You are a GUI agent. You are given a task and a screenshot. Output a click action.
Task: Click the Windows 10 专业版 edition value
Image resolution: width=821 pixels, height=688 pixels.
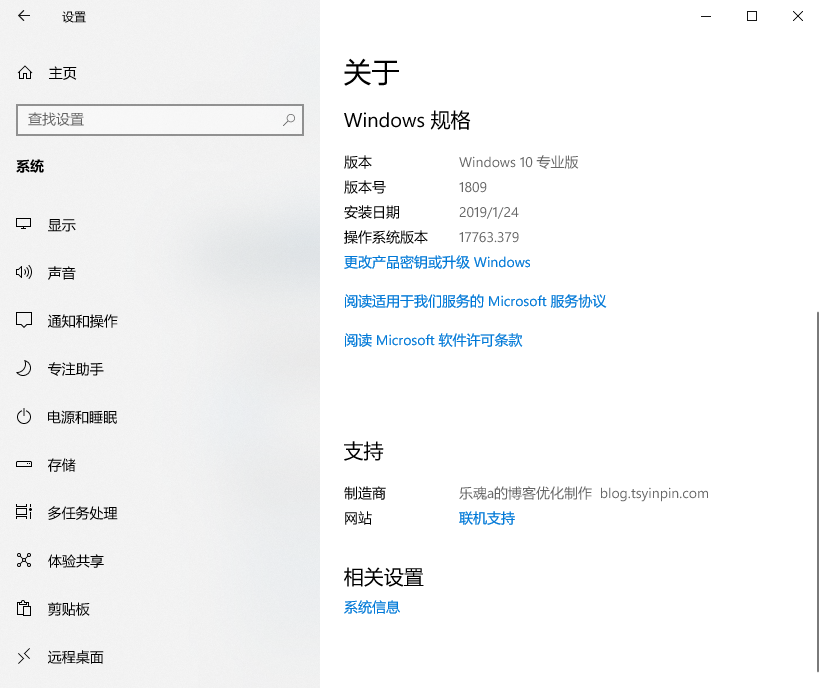(x=518, y=162)
